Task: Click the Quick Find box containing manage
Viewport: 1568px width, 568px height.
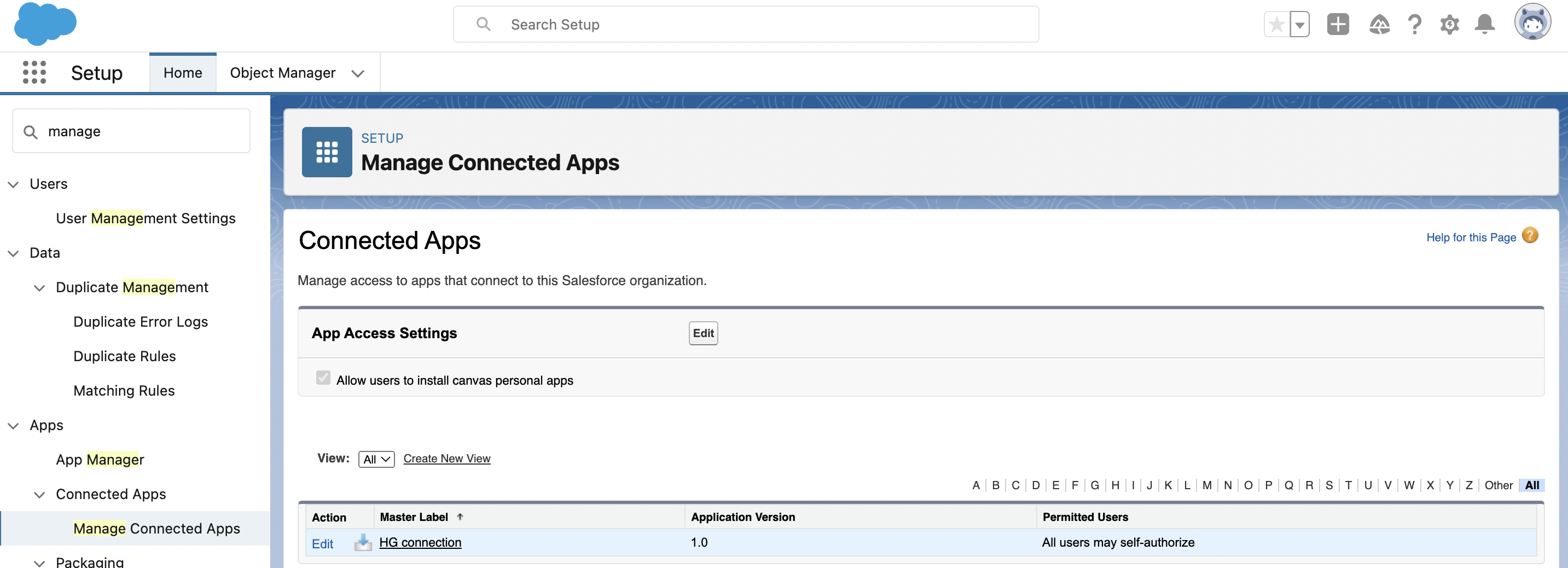Action: coord(131,131)
